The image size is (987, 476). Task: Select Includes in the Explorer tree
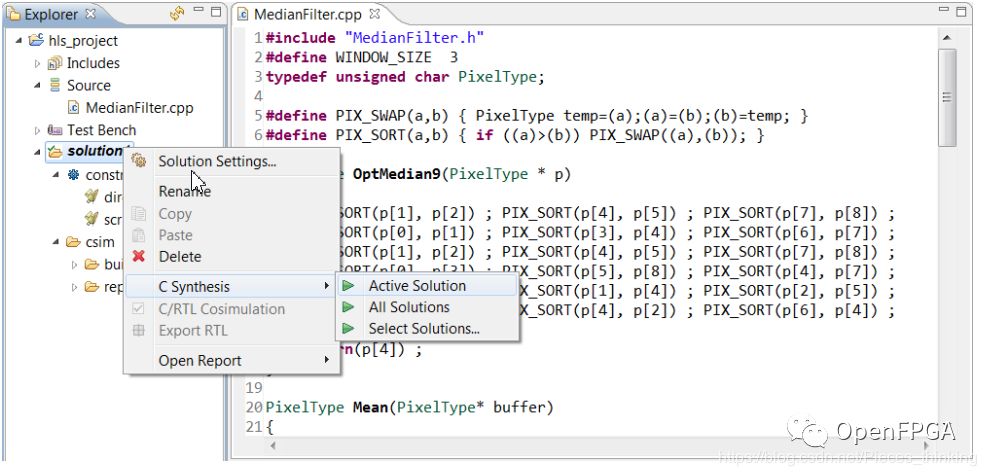tap(93, 63)
